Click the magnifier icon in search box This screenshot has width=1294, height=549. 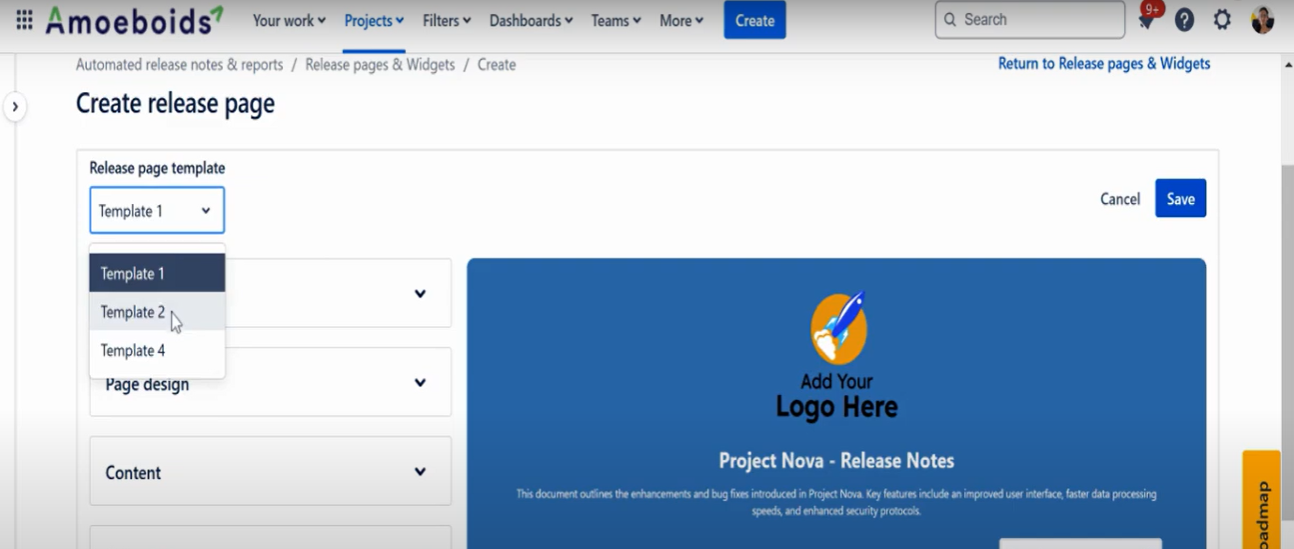[x=950, y=20]
